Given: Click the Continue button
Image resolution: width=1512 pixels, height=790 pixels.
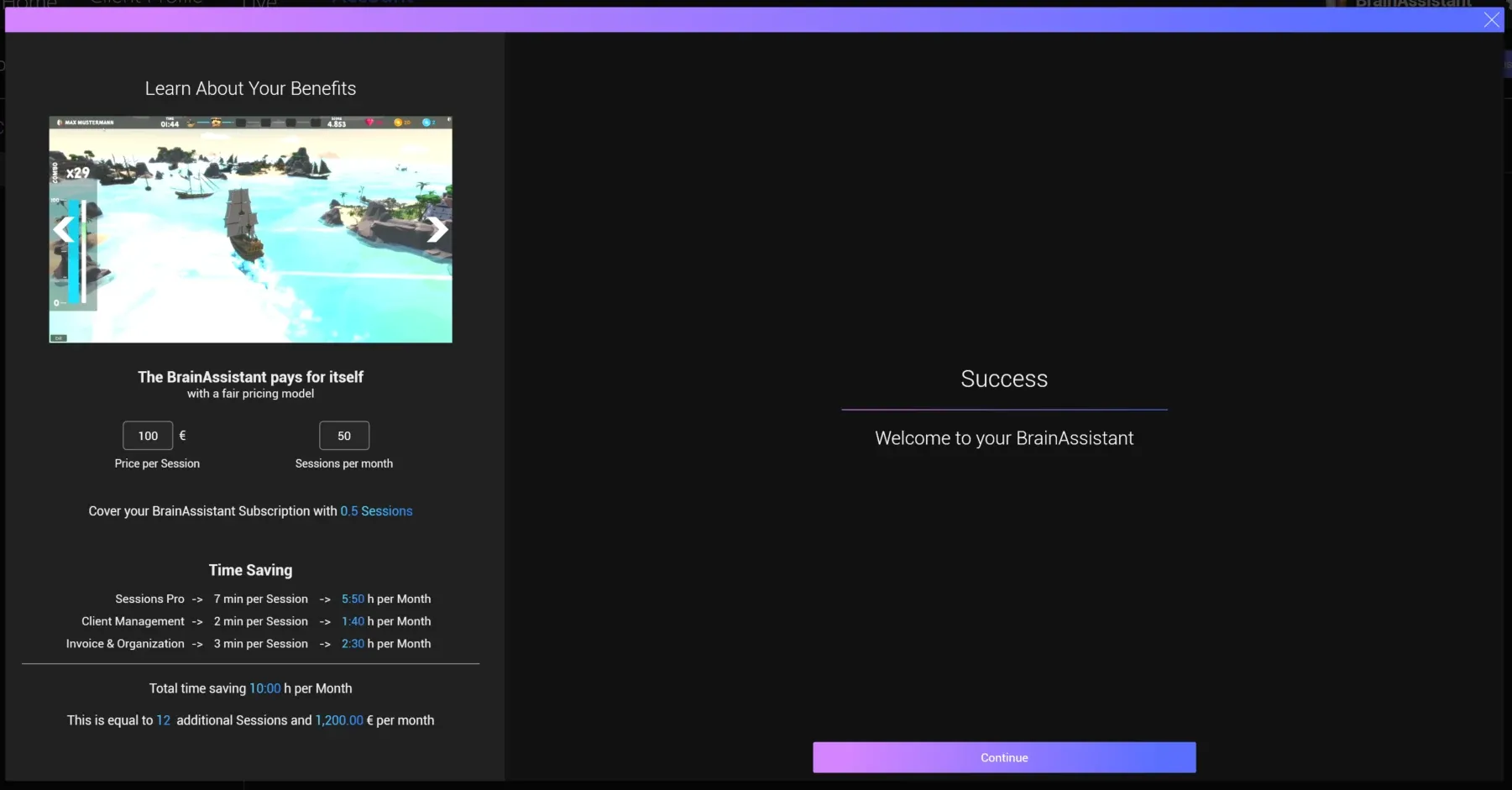Looking at the screenshot, I should click(x=1004, y=757).
